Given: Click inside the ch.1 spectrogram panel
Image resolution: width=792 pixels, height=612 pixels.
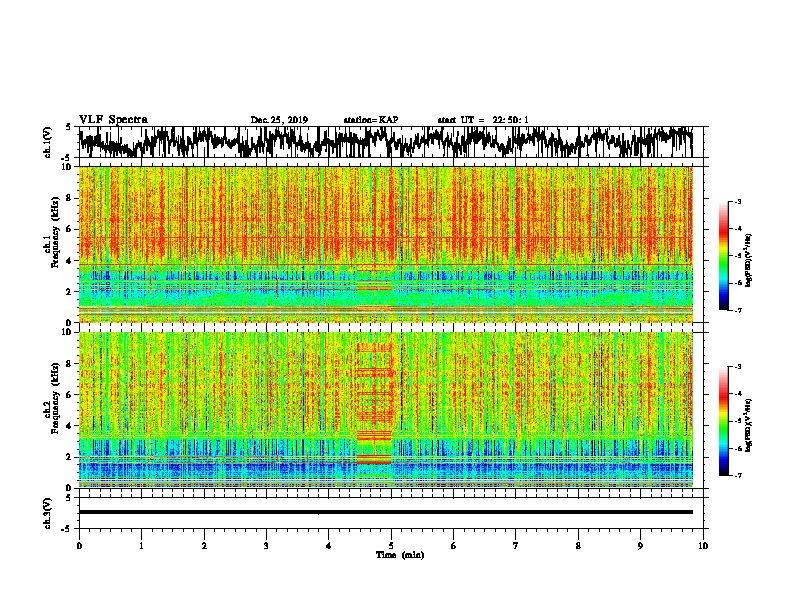Looking at the screenshot, I should pos(385,244).
